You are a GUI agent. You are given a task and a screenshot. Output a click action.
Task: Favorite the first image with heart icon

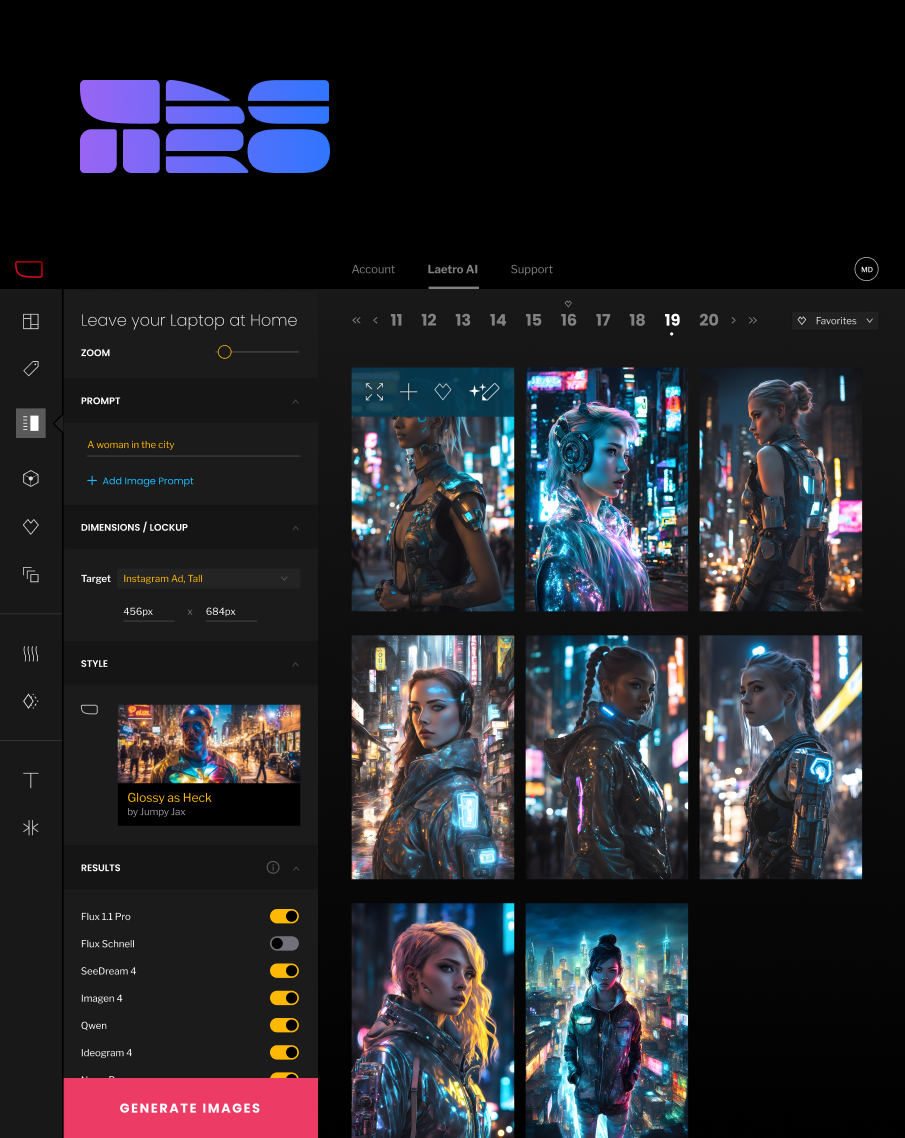pyautogui.click(x=443, y=392)
